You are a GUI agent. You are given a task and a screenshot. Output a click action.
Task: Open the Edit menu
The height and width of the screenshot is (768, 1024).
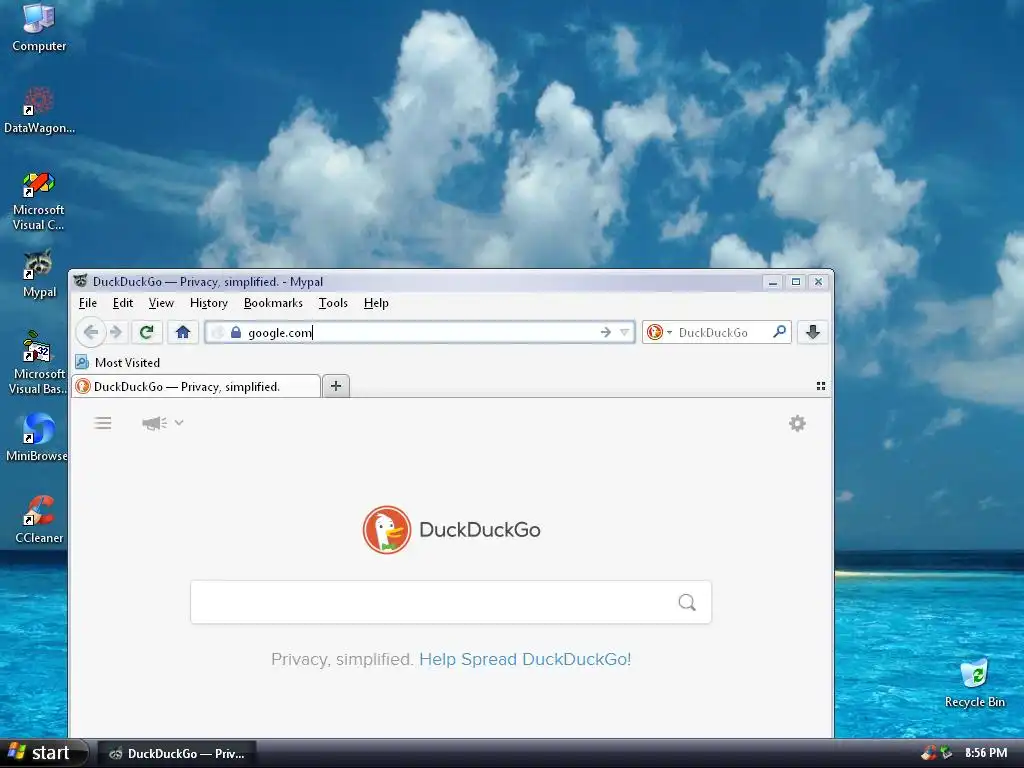point(123,303)
